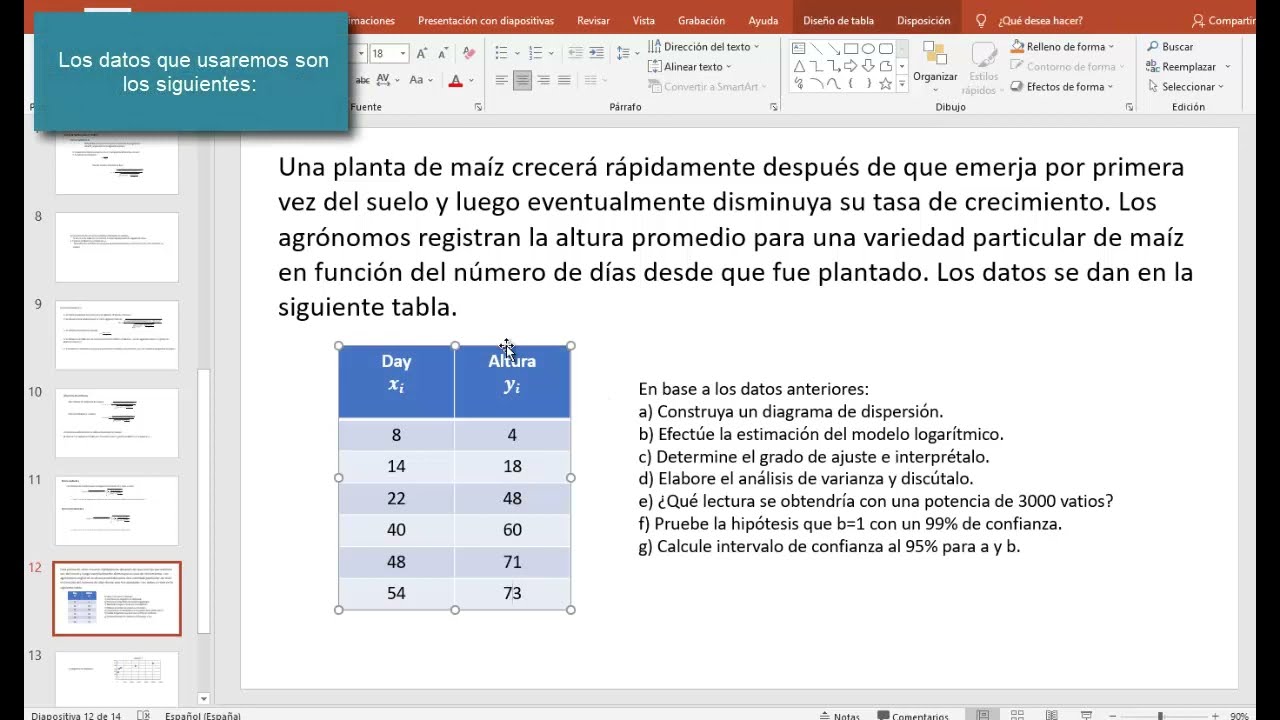Select the oval shape
The width and height of the screenshot is (1280, 720).
click(x=868, y=48)
